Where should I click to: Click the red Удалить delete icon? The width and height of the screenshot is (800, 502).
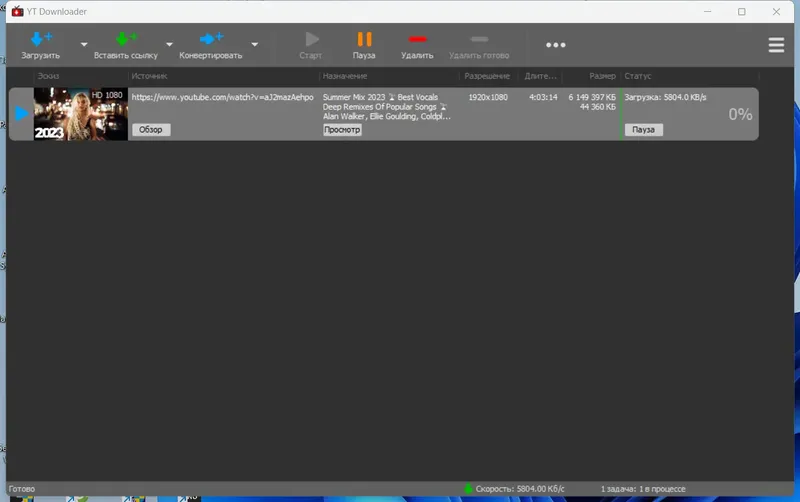point(417,39)
